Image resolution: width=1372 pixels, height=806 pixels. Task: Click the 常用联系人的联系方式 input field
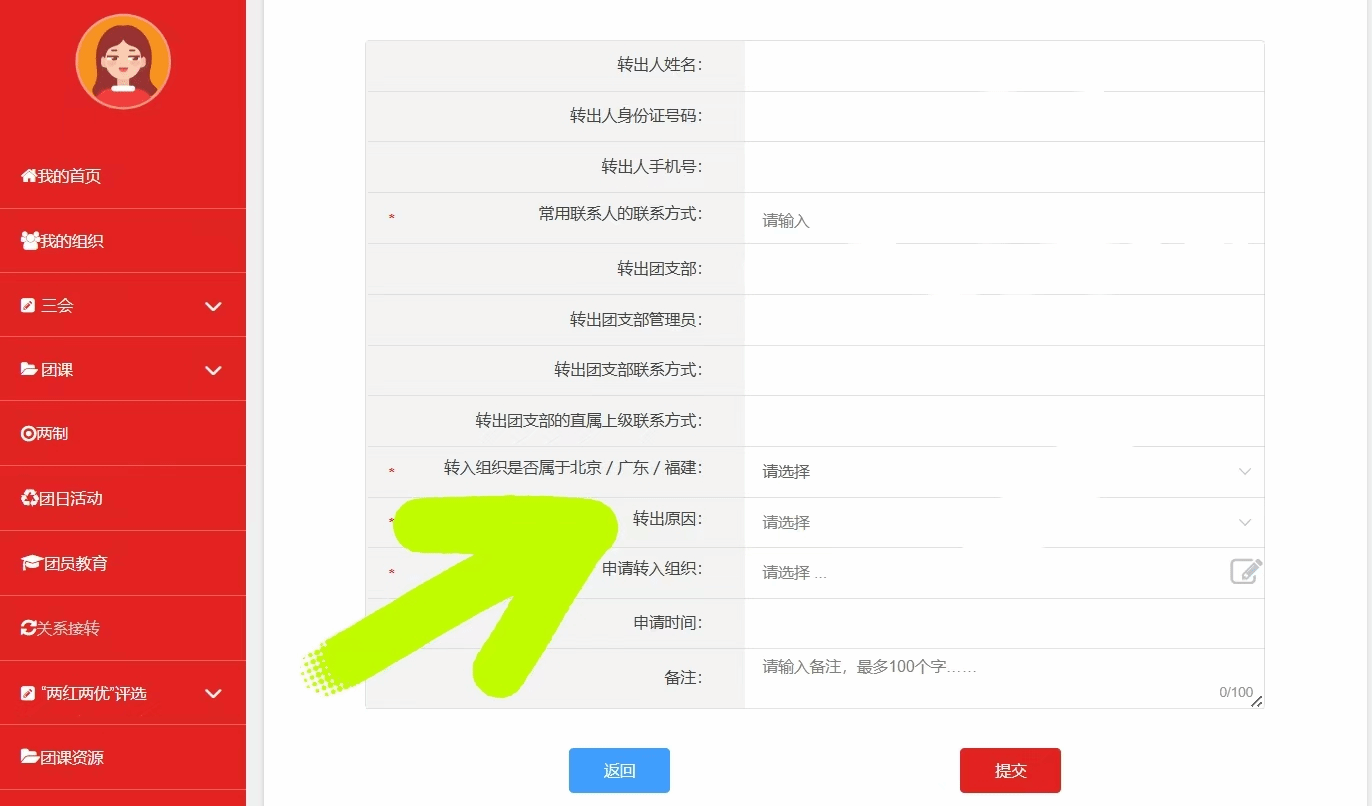point(1004,220)
